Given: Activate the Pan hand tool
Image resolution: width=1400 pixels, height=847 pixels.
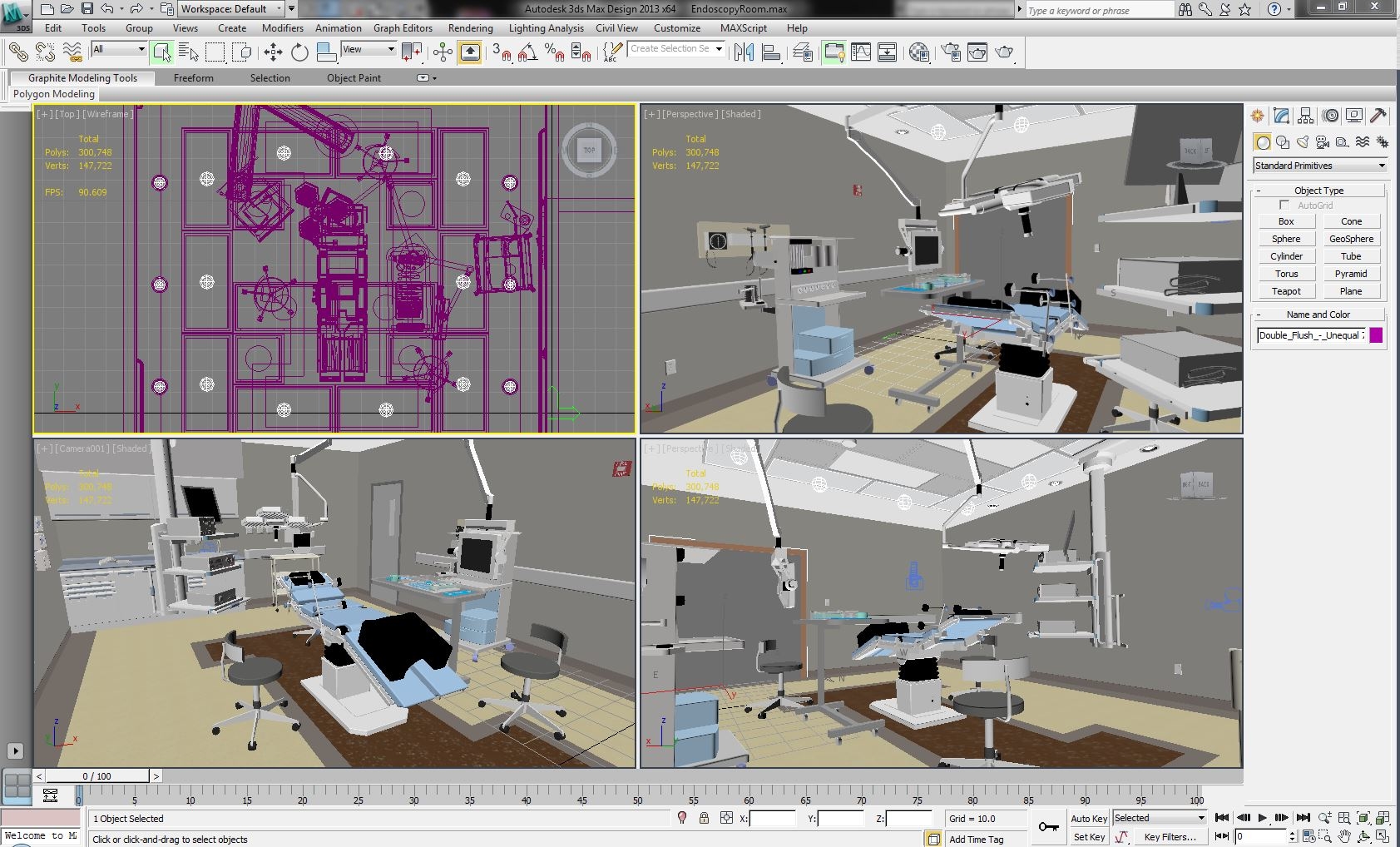Looking at the screenshot, I should 1344,835.
